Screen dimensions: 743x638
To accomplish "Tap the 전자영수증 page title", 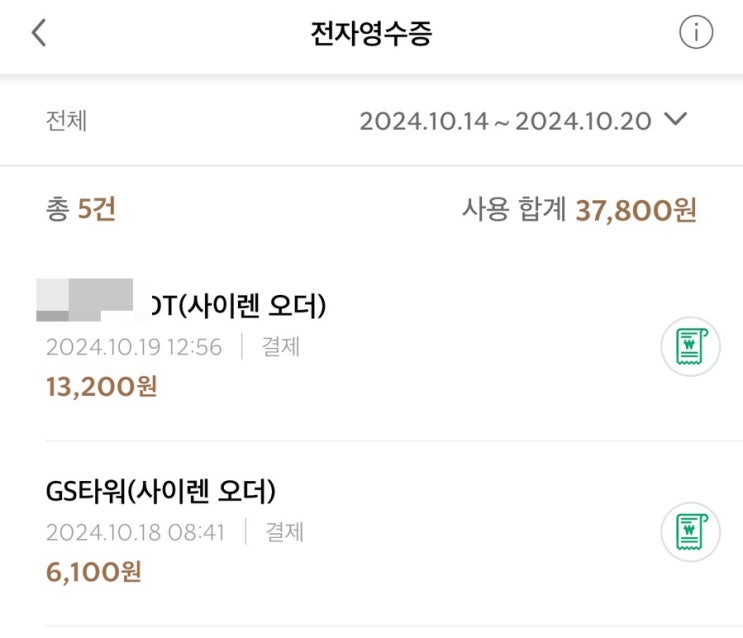I will 371,33.
